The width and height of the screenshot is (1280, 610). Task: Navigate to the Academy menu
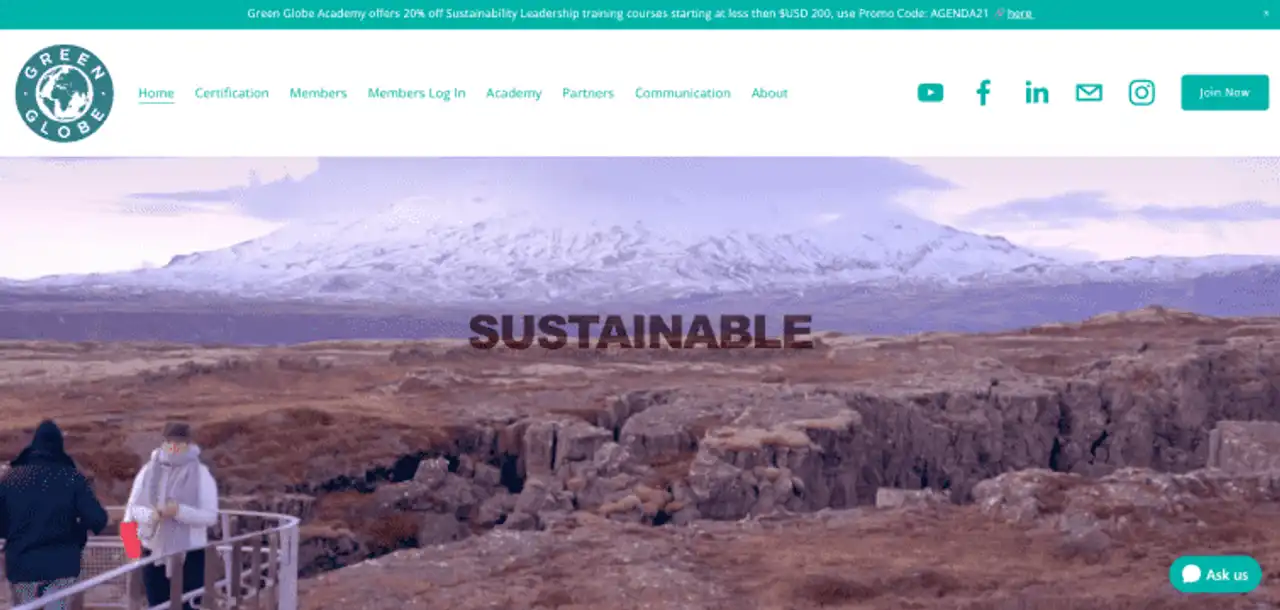(x=514, y=93)
